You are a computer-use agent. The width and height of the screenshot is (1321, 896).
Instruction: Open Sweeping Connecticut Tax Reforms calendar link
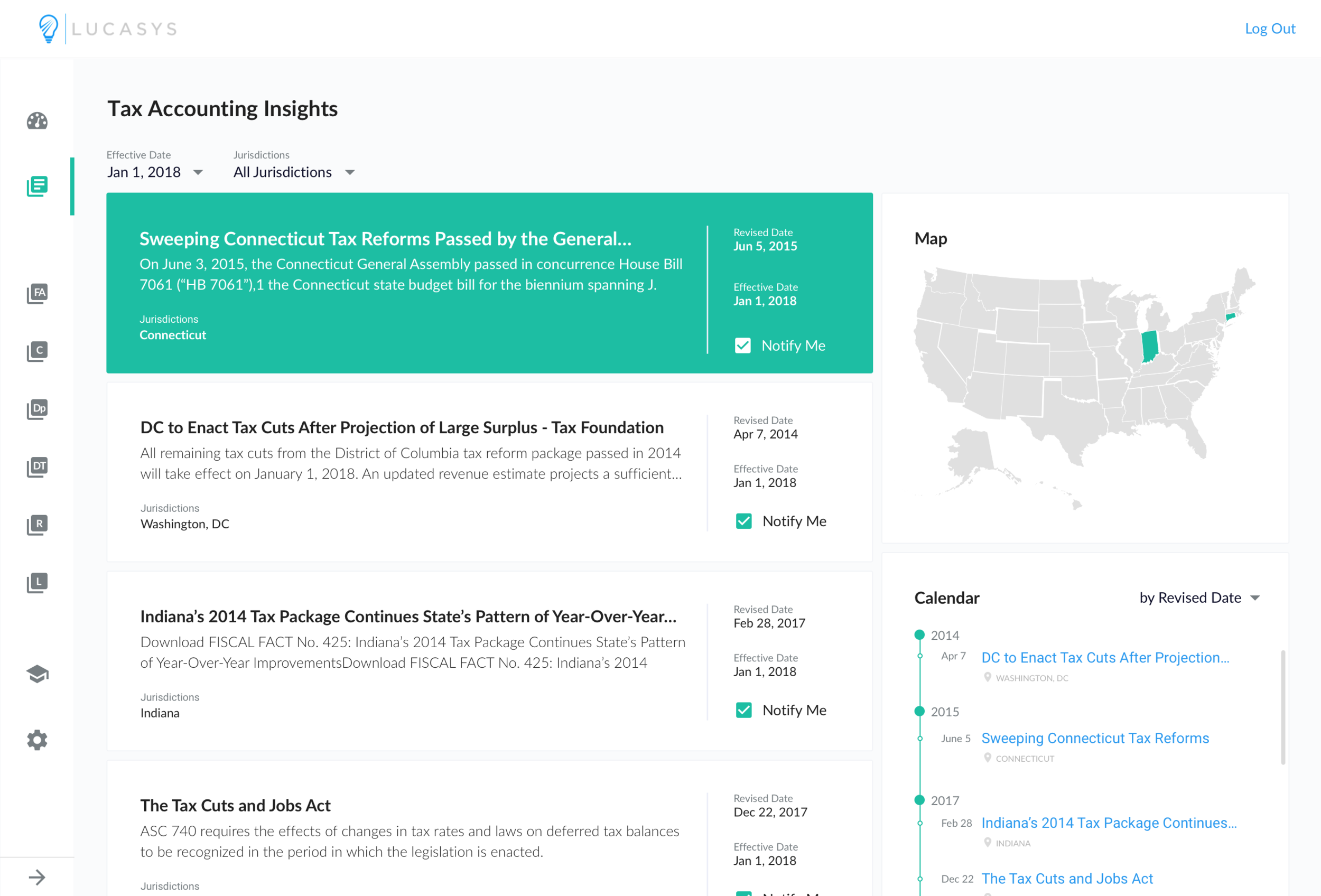pyautogui.click(x=1095, y=738)
